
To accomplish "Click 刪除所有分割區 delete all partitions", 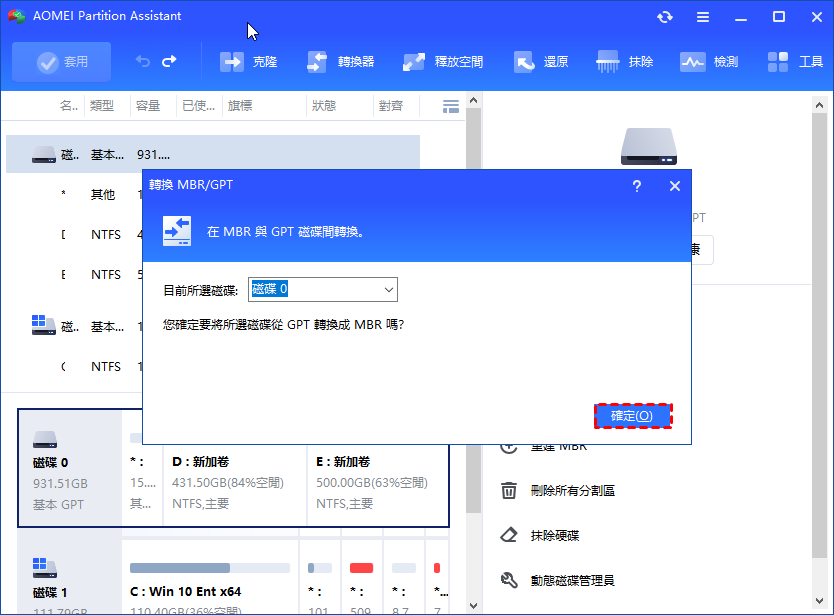I will click(572, 491).
